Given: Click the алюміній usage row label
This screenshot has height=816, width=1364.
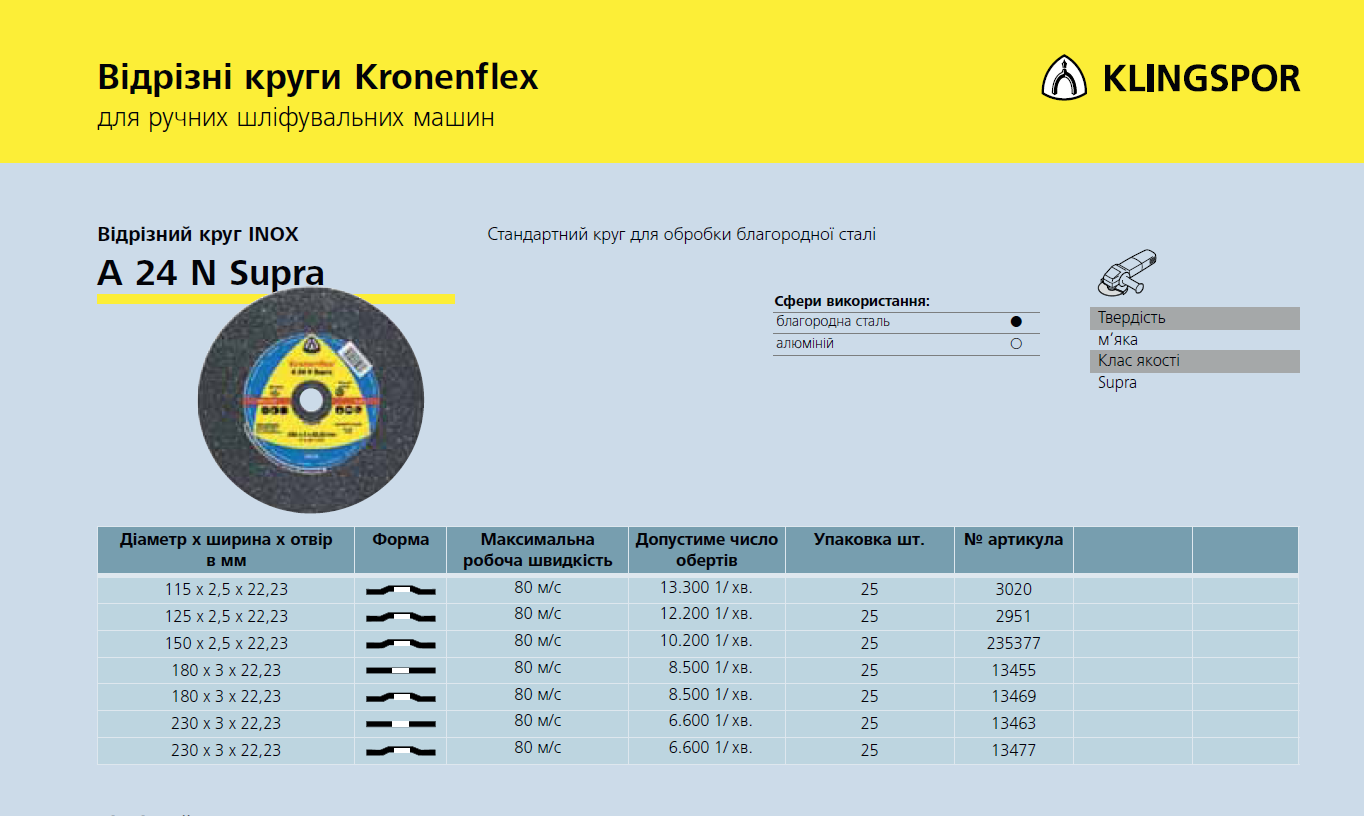Looking at the screenshot, I should pos(805,344).
